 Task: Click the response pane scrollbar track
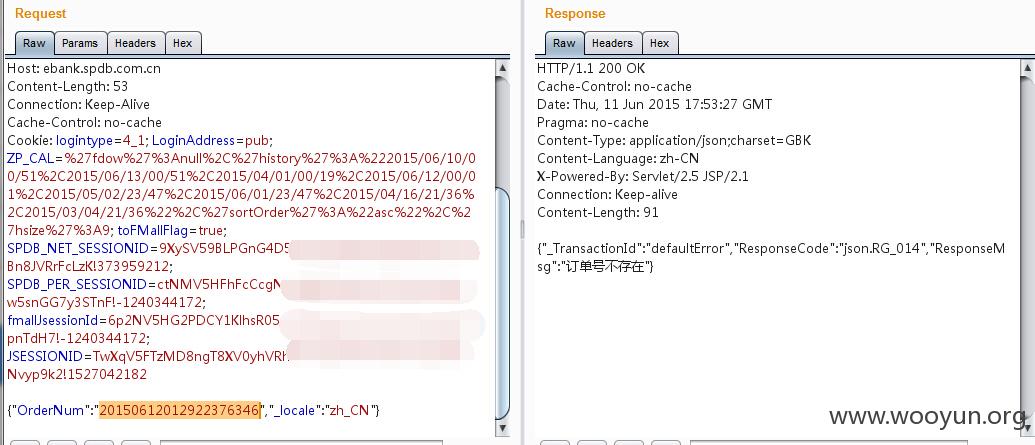1027,248
